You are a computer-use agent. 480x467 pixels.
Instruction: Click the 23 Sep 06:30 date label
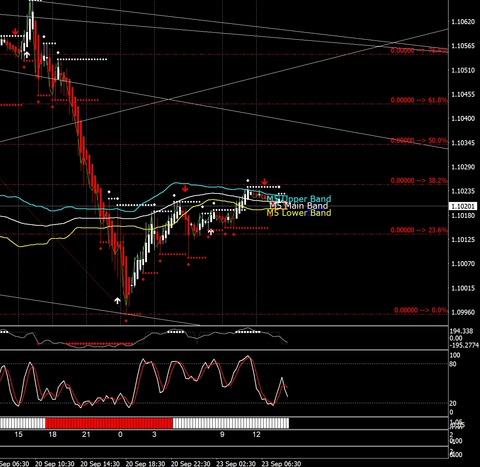(281, 464)
